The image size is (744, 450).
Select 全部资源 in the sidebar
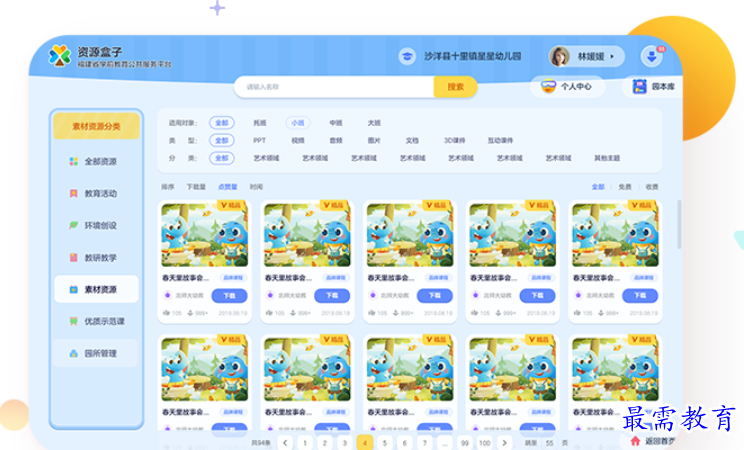[x=96, y=161]
